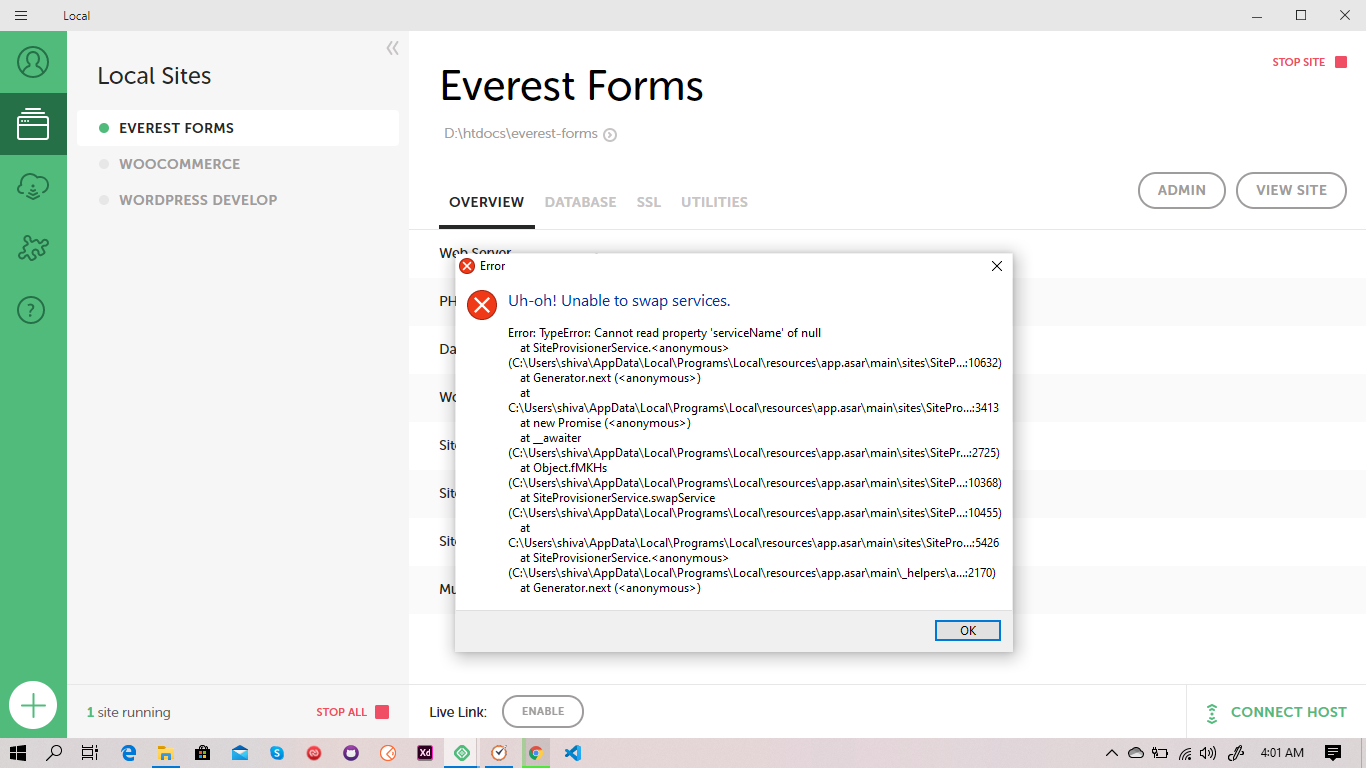This screenshot has height=768, width=1366.
Task: Click the TypeError 'serviceName' of null line
Action: [x=664, y=333]
